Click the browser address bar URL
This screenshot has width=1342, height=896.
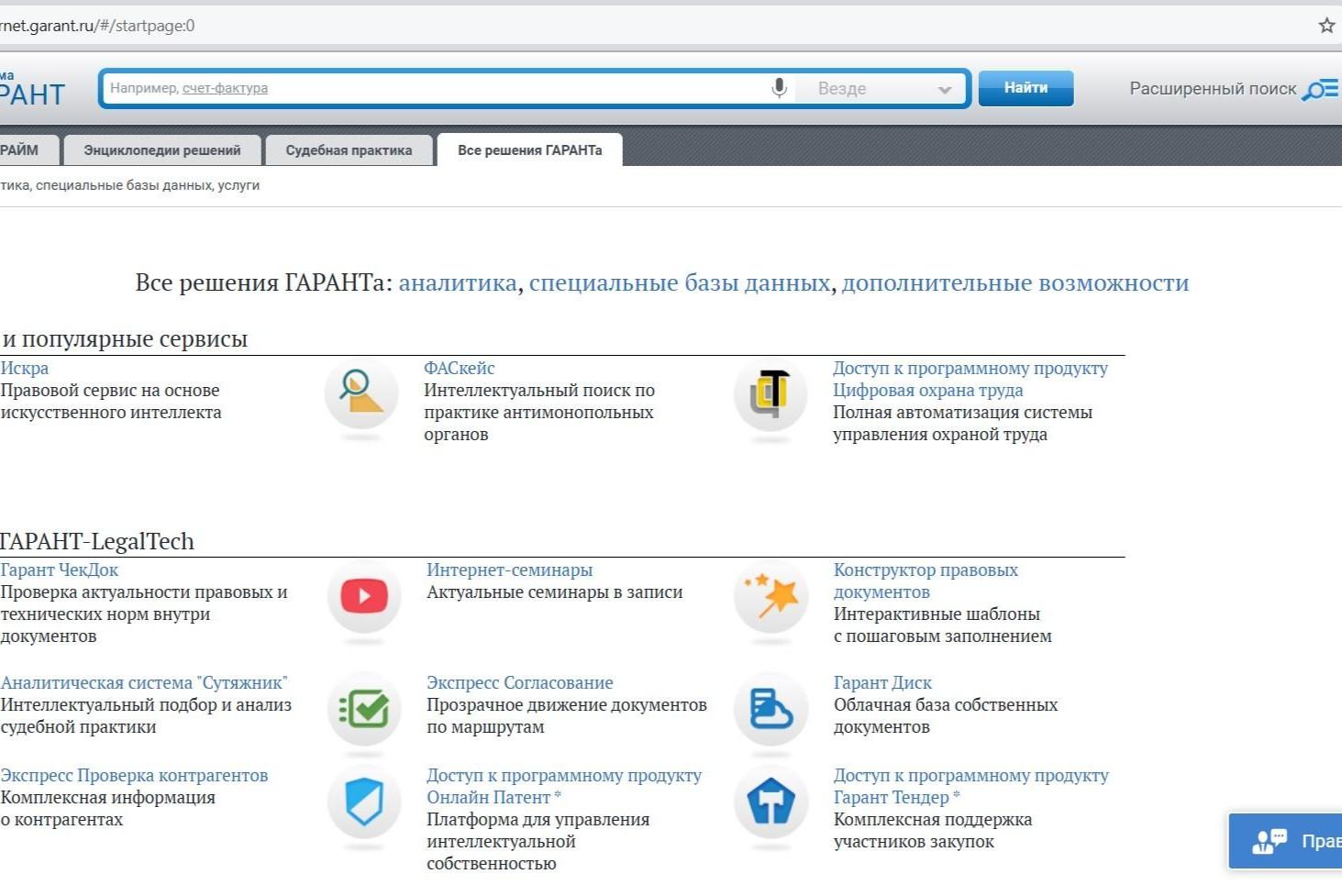(x=97, y=26)
